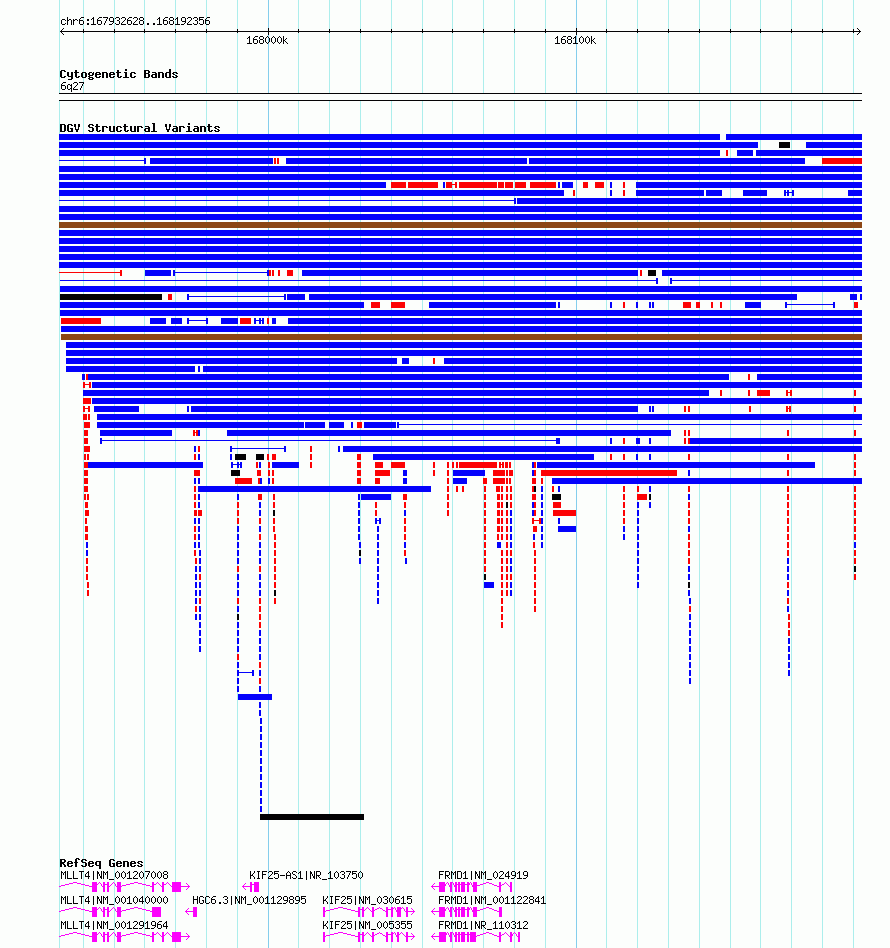Click the wide black variant bar at left edge

111,297
